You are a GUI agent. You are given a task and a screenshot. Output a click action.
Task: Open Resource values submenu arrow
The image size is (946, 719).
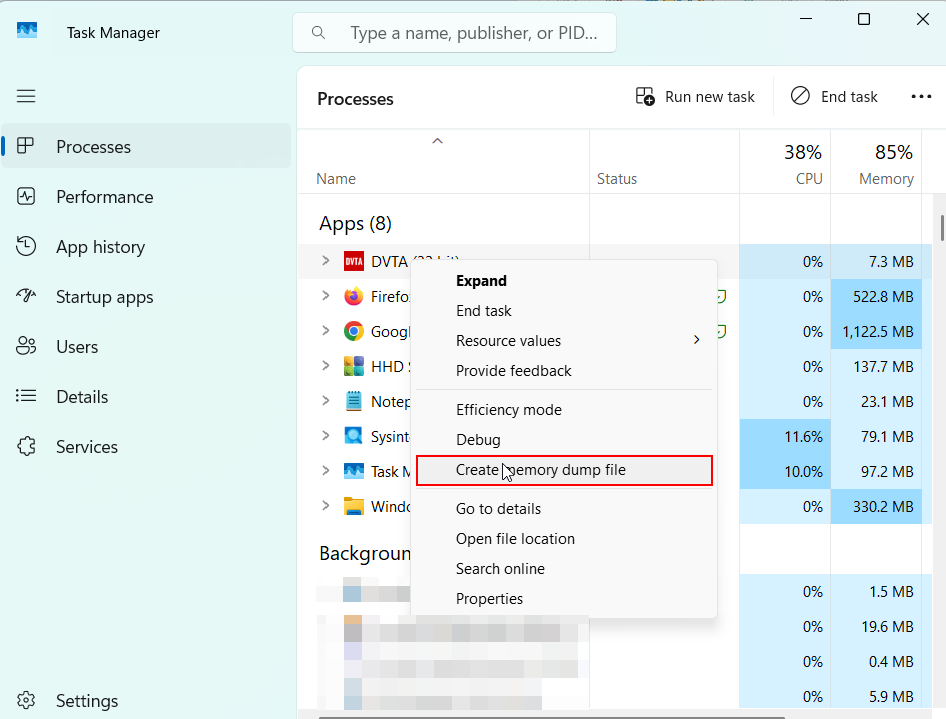pos(696,341)
